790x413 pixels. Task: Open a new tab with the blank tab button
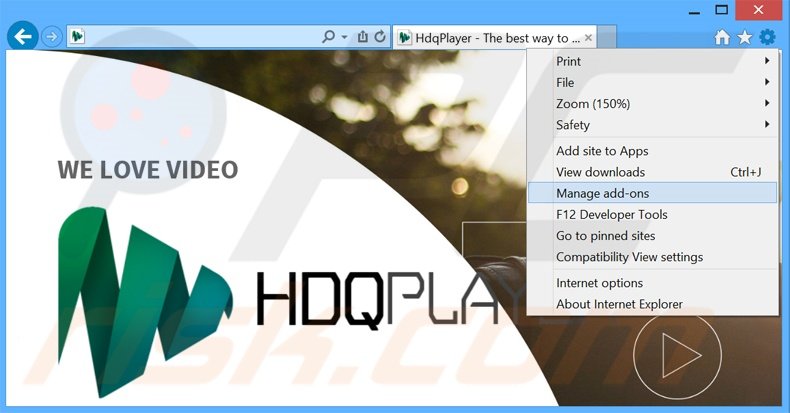pyautogui.click(x=606, y=37)
